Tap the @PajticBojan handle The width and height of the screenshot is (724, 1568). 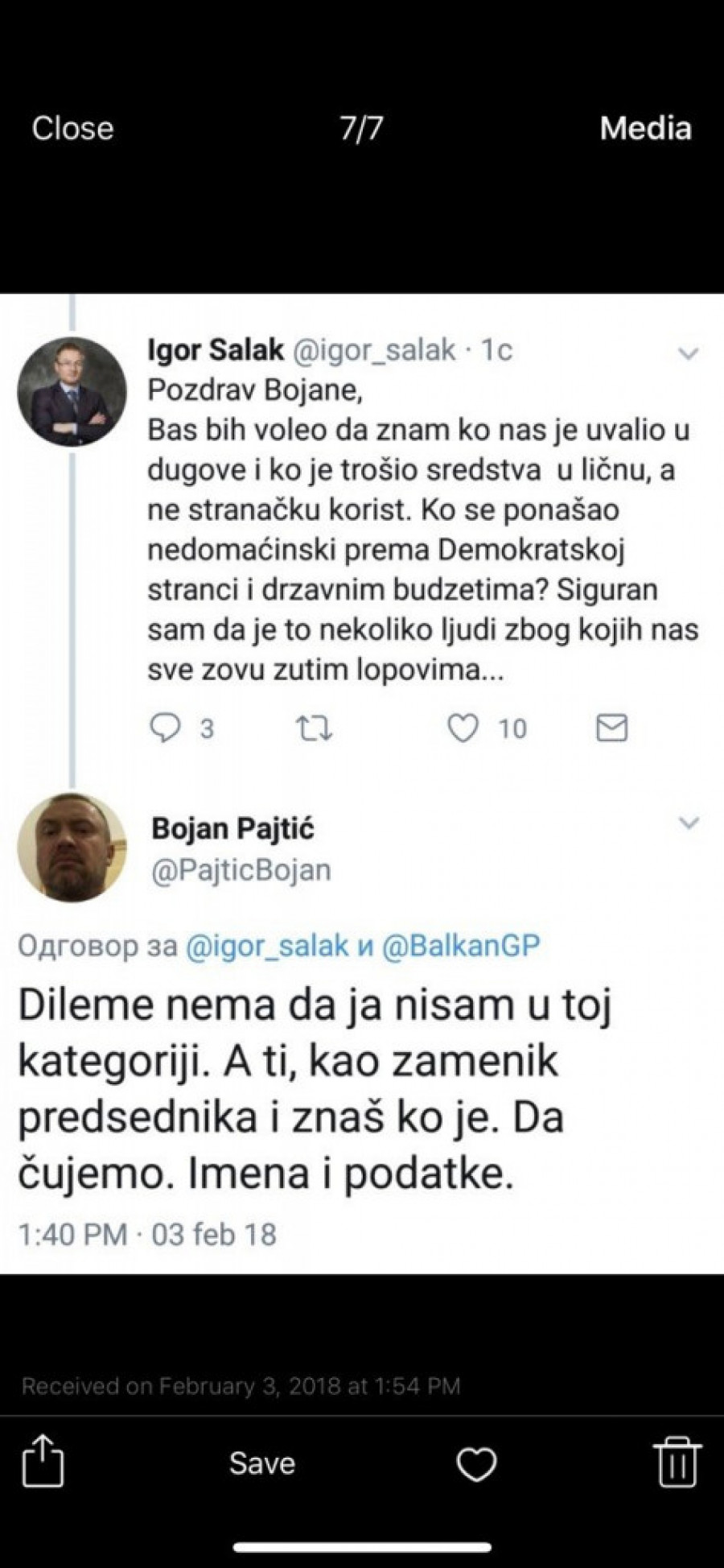coord(241,870)
